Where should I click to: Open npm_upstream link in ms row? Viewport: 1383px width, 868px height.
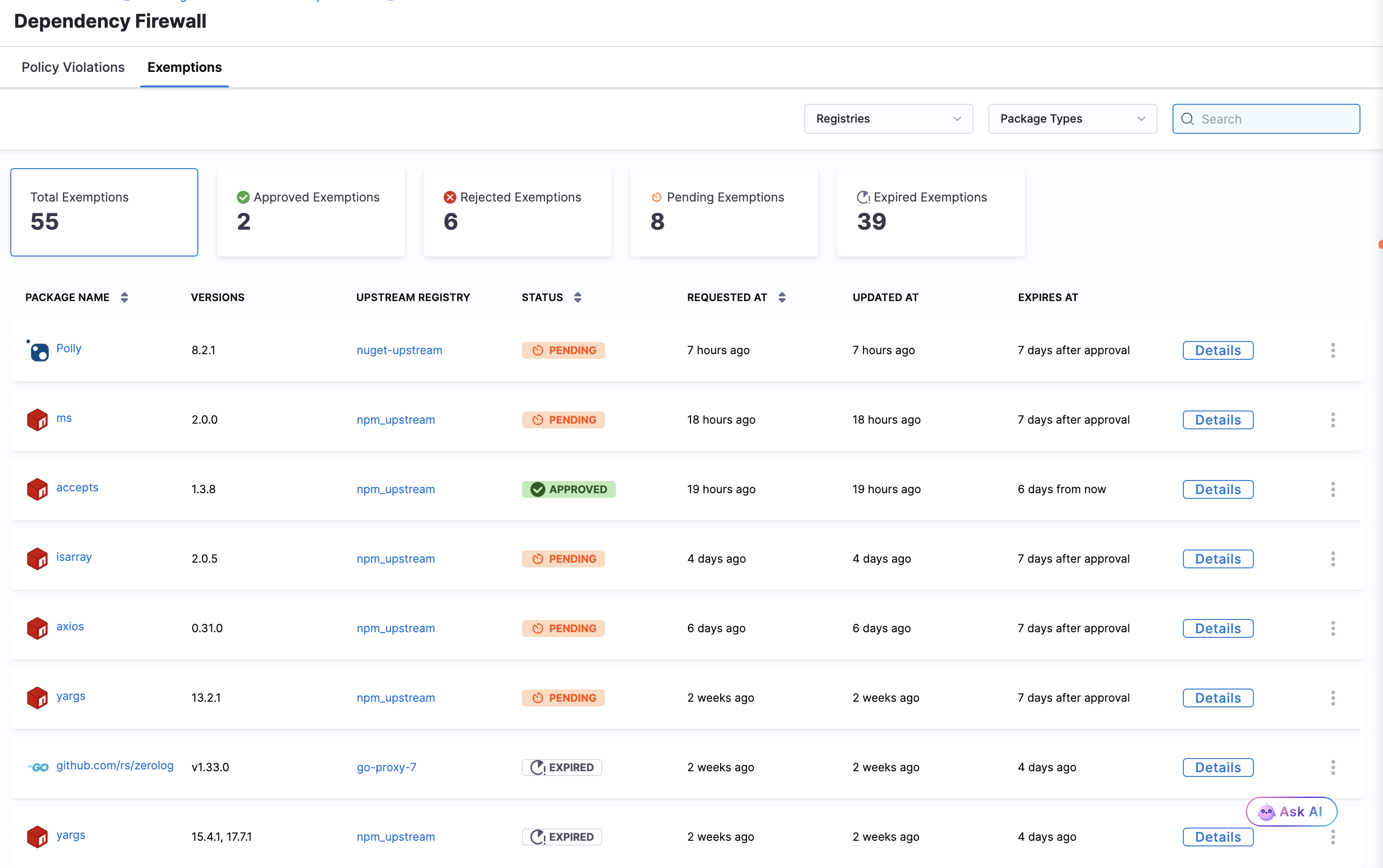tap(396, 419)
